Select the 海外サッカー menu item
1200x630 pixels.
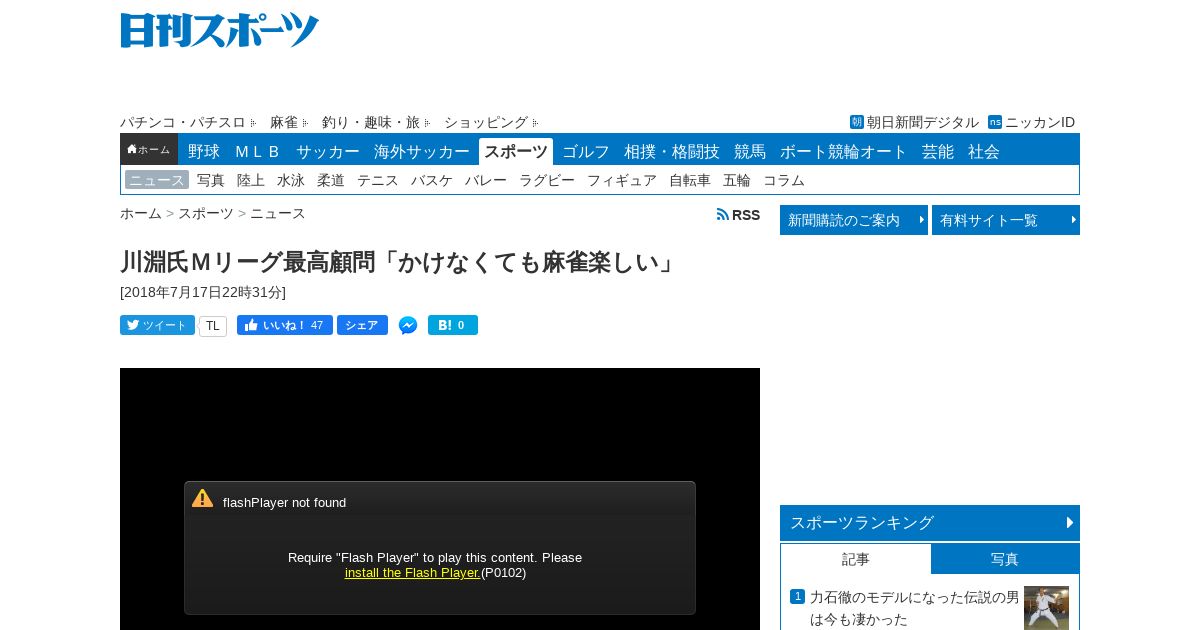tap(422, 152)
